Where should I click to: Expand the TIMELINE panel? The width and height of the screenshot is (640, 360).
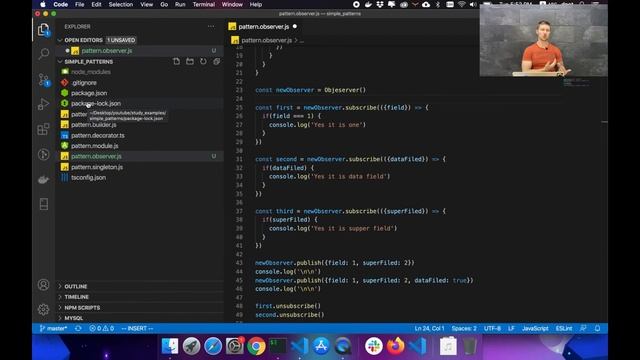tap(76, 297)
